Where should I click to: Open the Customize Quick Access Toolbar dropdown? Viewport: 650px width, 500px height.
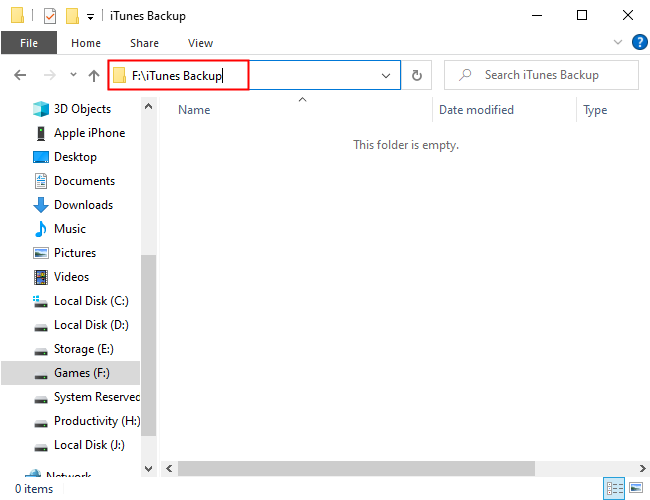point(91,17)
